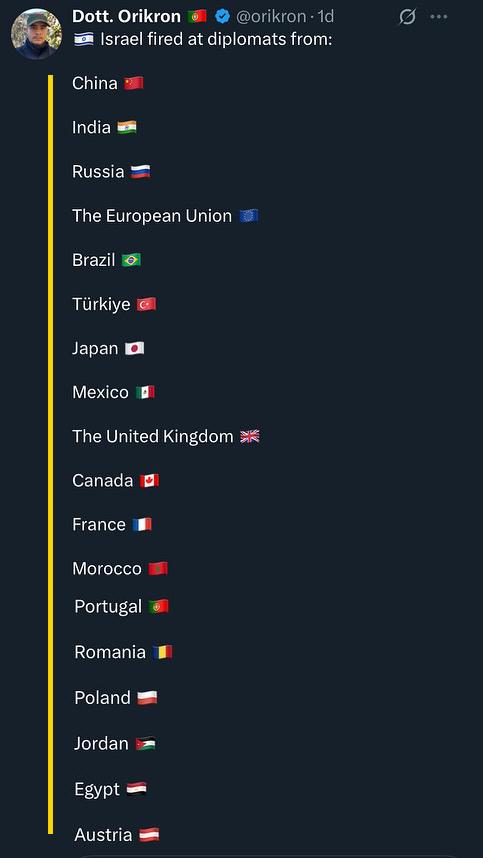Viewport: 483px width, 858px height.
Task: Open the three-dot more options menu
Action: [439, 18]
